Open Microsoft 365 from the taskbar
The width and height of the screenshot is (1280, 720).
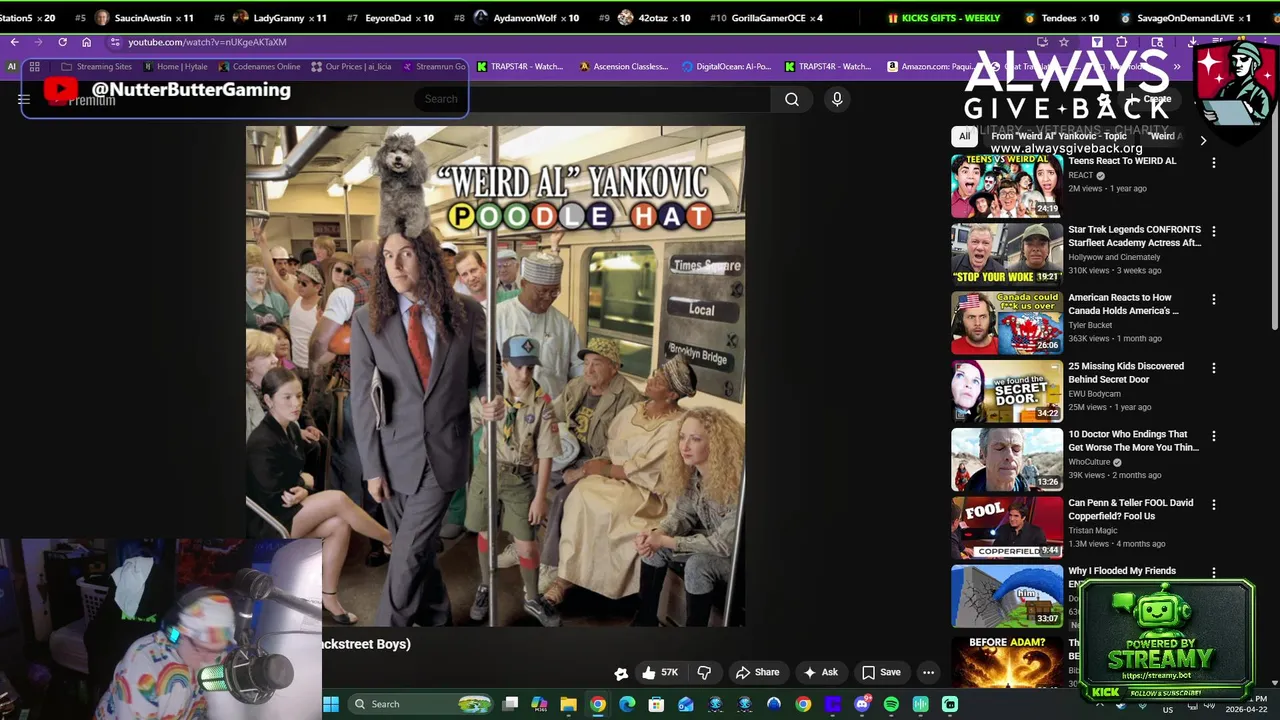(x=539, y=704)
